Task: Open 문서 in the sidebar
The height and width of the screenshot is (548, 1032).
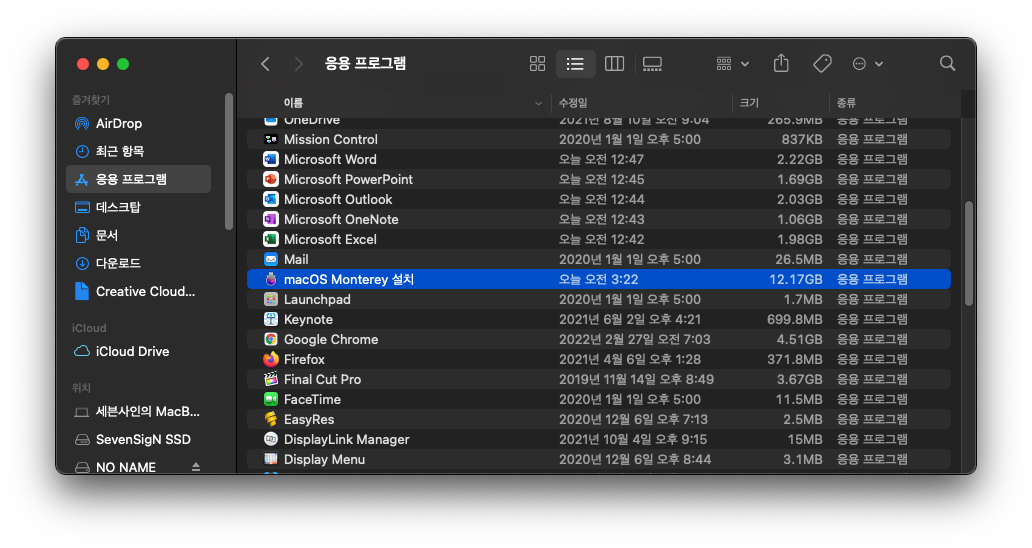Action: [x=139, y=235]
